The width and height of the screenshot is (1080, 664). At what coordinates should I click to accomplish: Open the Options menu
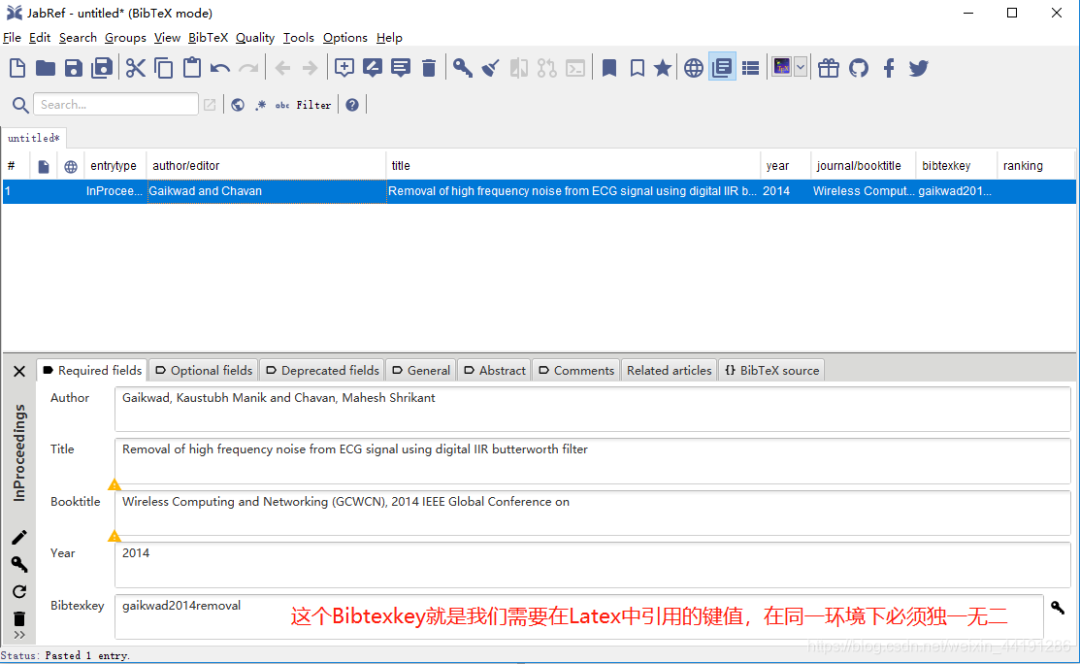(345, 37)
